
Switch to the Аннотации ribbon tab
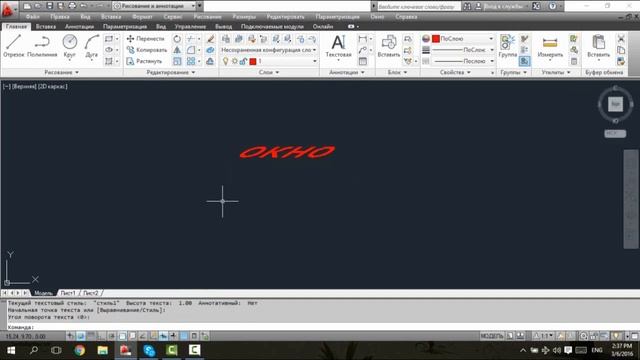(x=80, y=27)
